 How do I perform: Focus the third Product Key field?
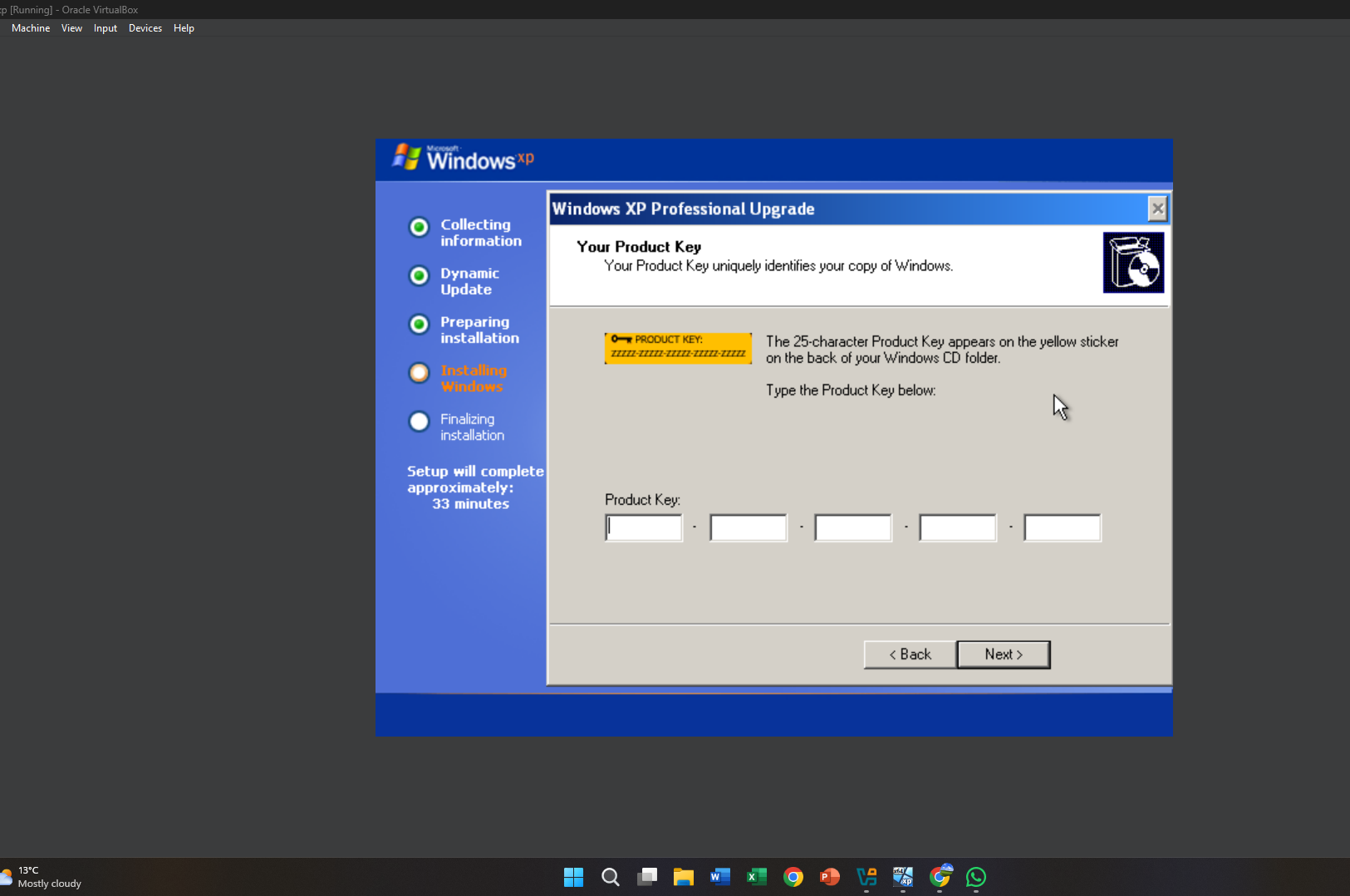tap(853, 527)
